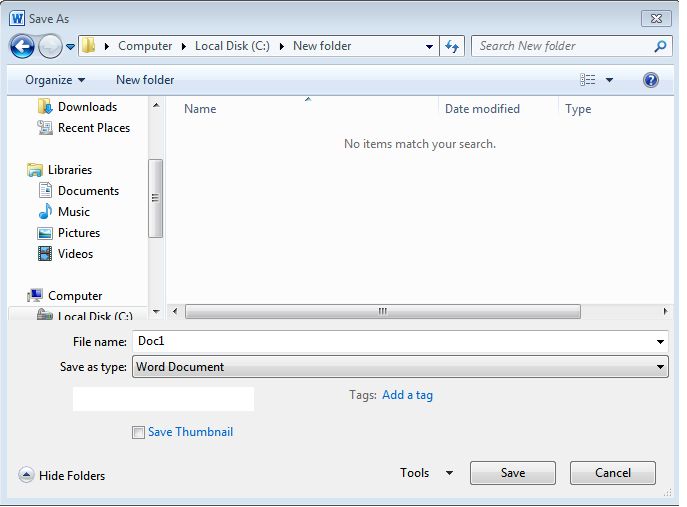Click the refresh button beside address bar

click(452, 46)
